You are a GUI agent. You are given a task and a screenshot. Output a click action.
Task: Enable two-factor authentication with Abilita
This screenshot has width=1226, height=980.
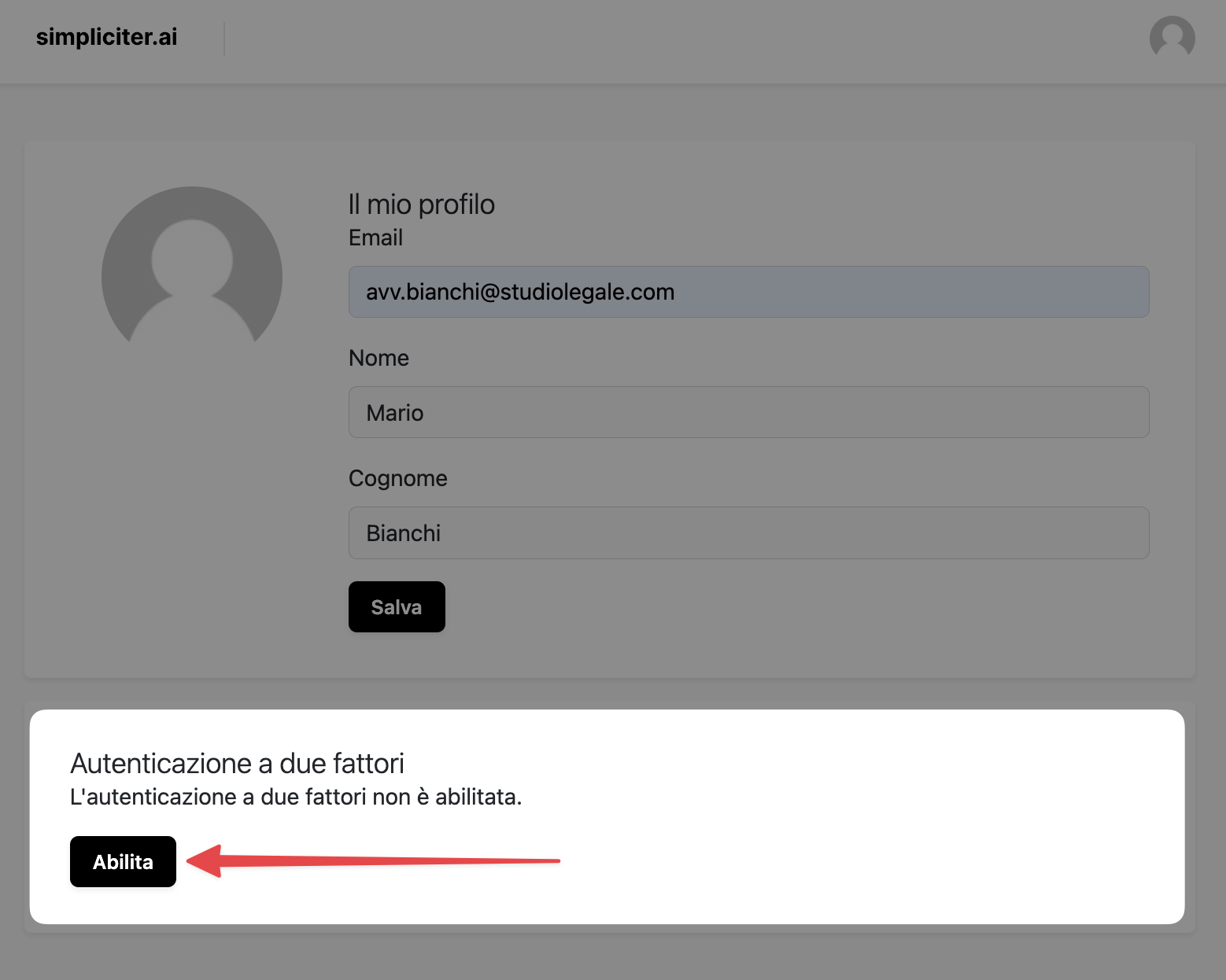[x=123, y=861]
